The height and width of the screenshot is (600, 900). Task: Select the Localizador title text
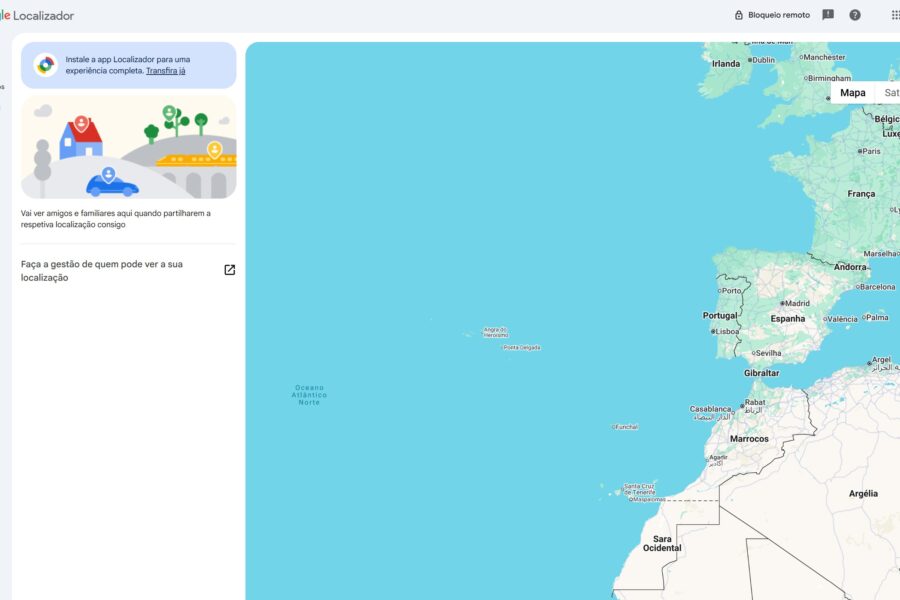43,15
